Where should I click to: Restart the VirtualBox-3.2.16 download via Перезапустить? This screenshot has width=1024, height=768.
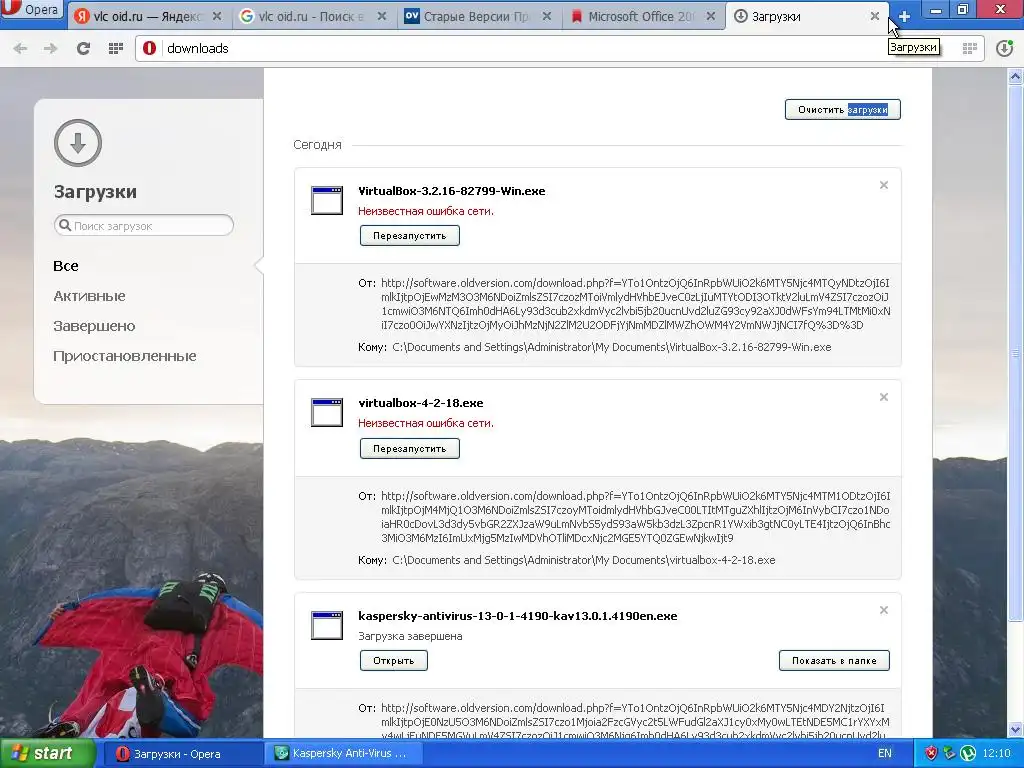tap(409, 236)
